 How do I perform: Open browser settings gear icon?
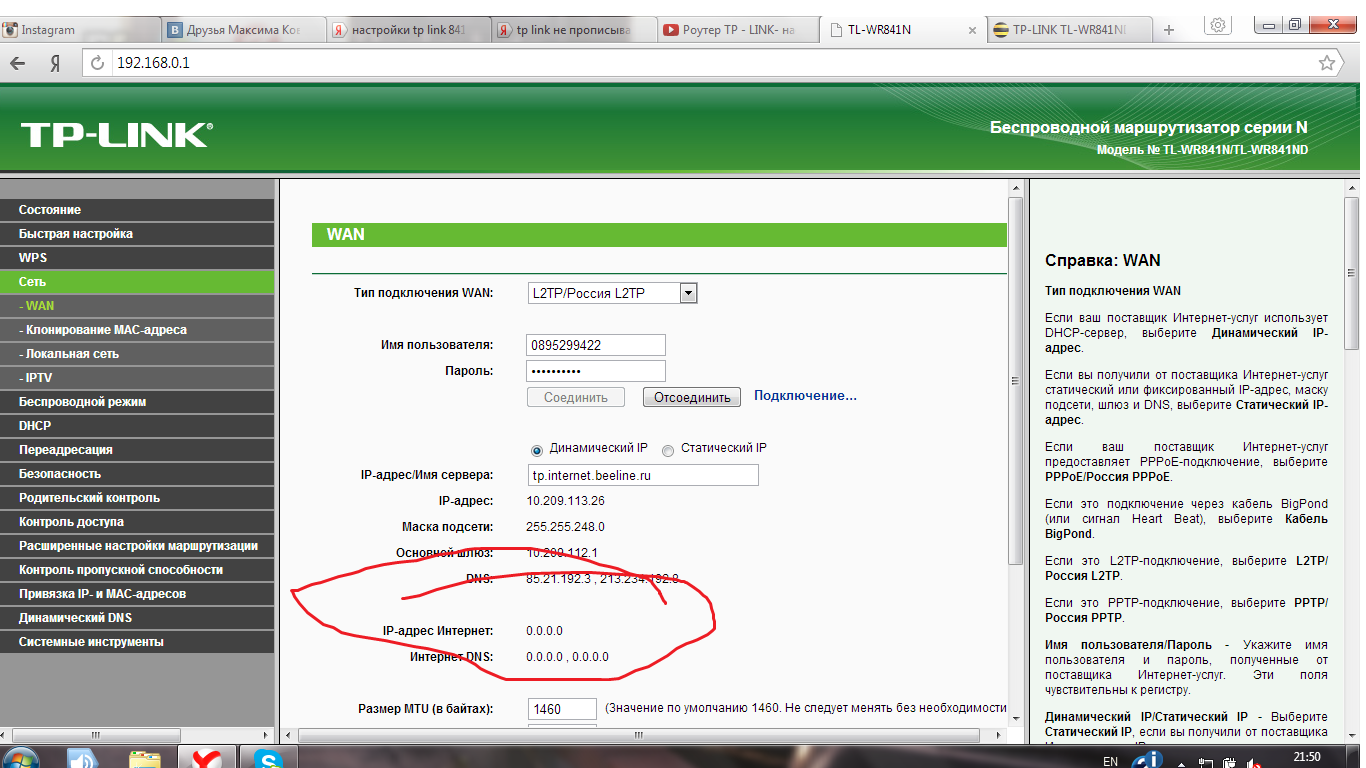point(1218,25)
